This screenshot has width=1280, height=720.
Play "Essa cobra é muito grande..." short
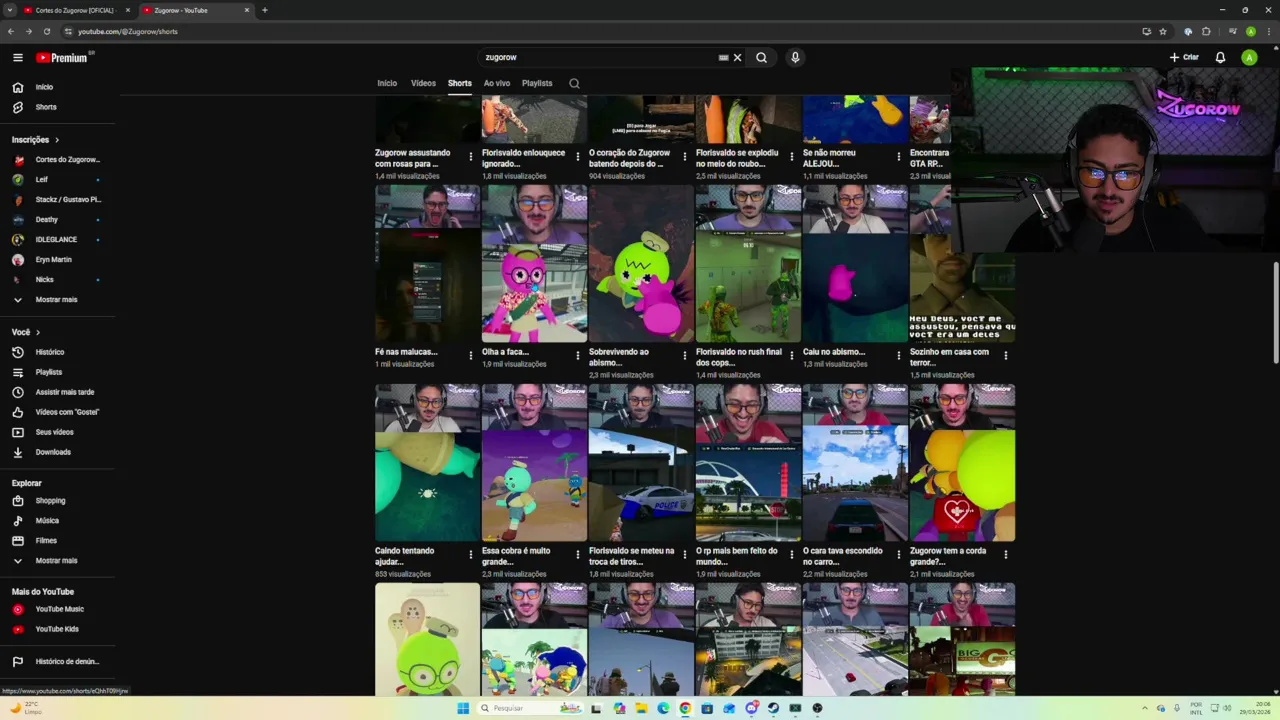534,463
